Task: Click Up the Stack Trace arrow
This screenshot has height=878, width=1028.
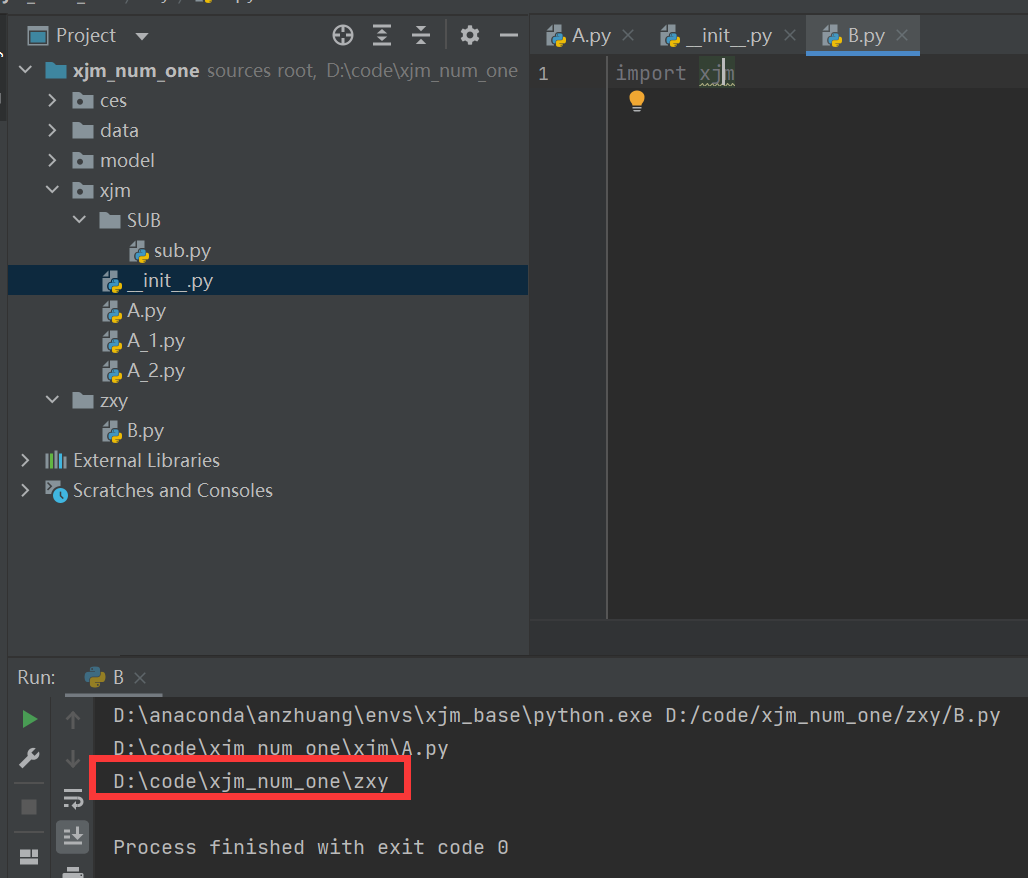Action: click(73, 719)
